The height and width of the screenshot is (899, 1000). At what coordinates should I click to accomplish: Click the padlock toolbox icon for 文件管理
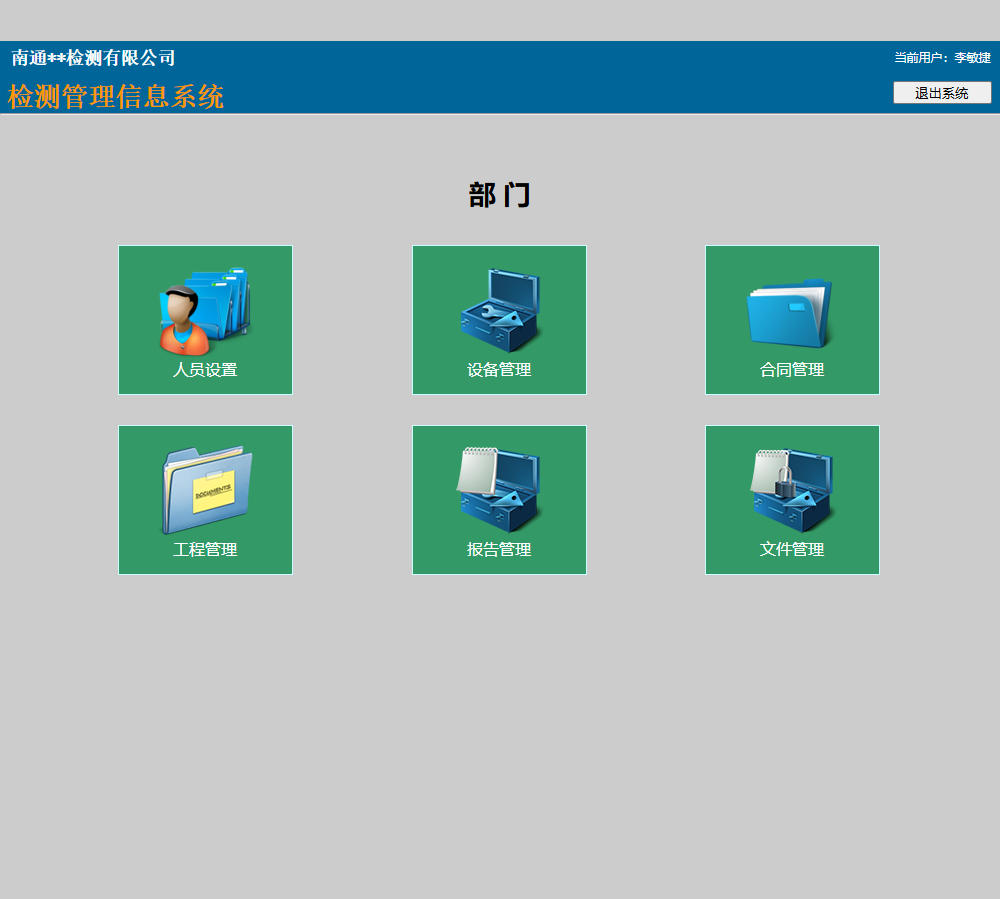tap(792, 490)
